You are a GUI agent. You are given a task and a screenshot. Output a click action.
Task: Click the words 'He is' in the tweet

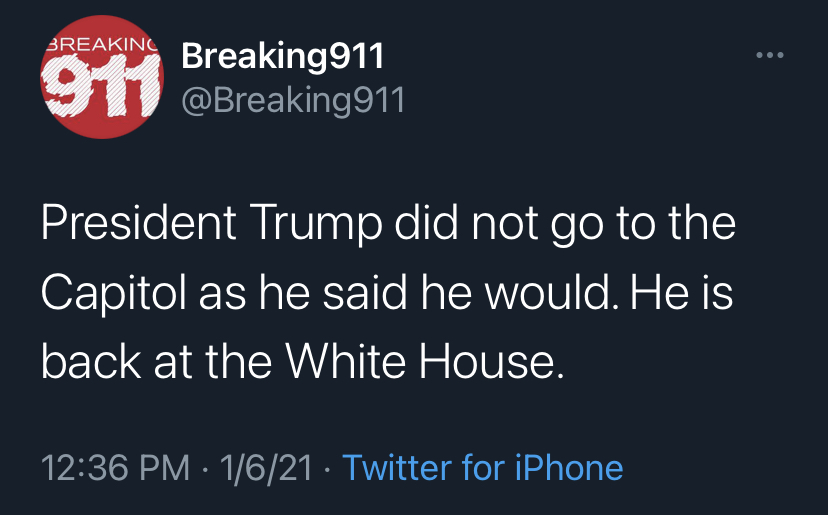click(681, 294)
